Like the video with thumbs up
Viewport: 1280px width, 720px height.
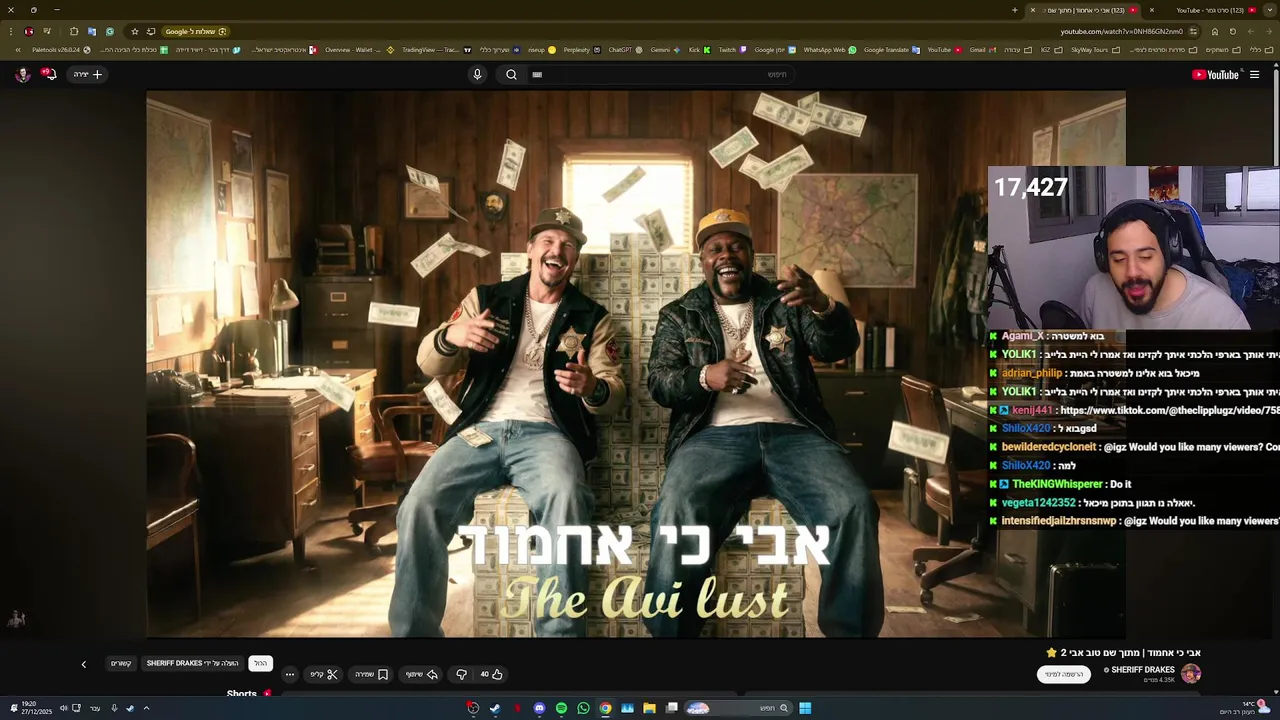point(491,674)
